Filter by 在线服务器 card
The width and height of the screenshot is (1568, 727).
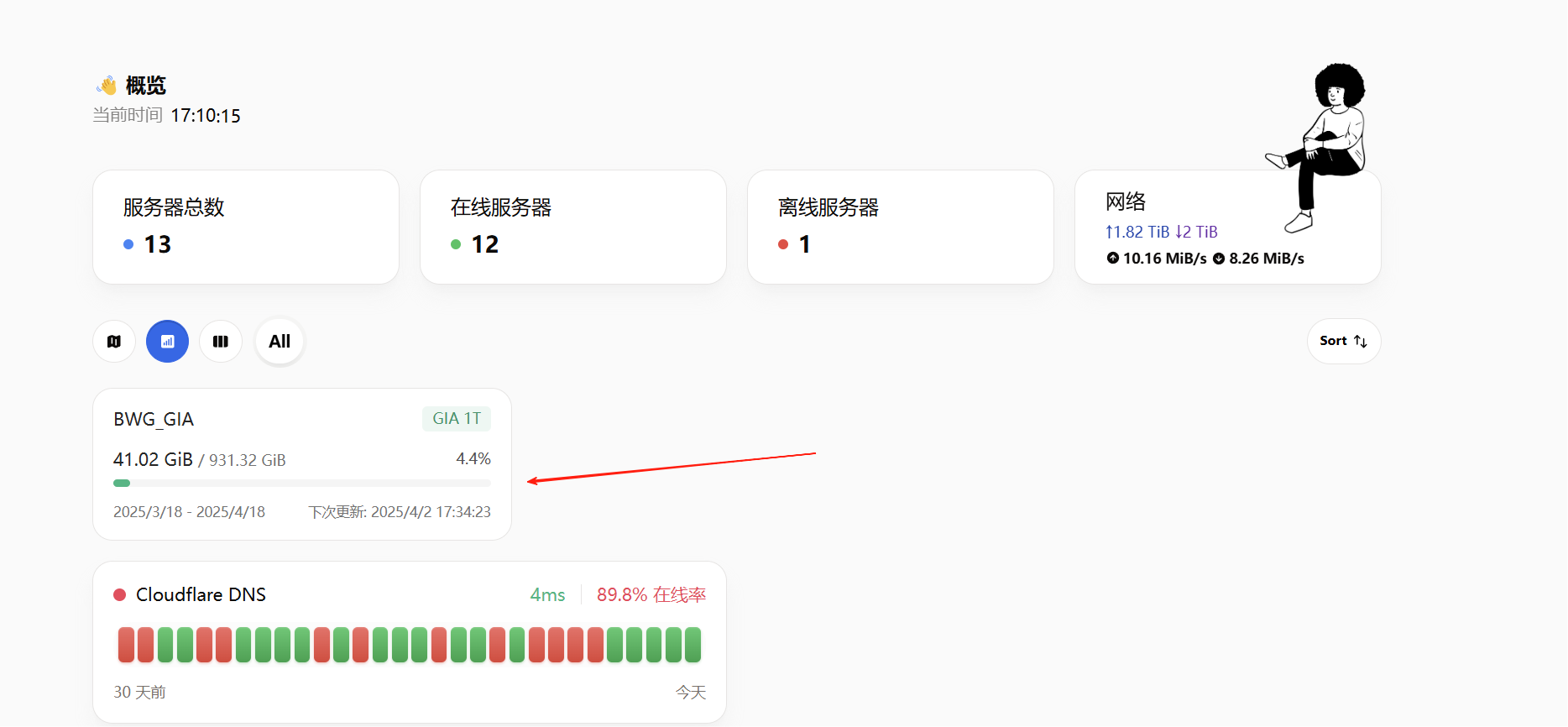573,227
